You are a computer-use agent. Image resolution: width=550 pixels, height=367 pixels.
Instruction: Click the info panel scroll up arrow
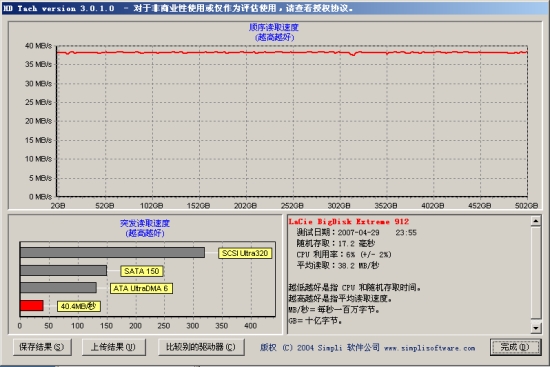click(x=535, y=221)
